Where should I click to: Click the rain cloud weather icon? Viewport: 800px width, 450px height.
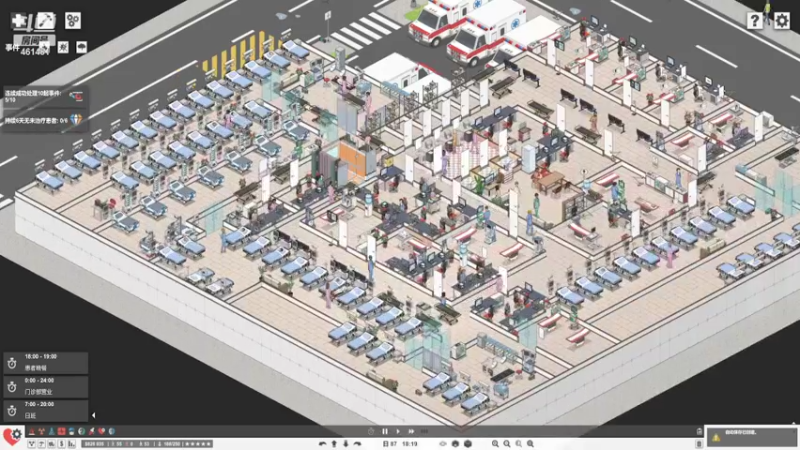click(x=81, y=47)
